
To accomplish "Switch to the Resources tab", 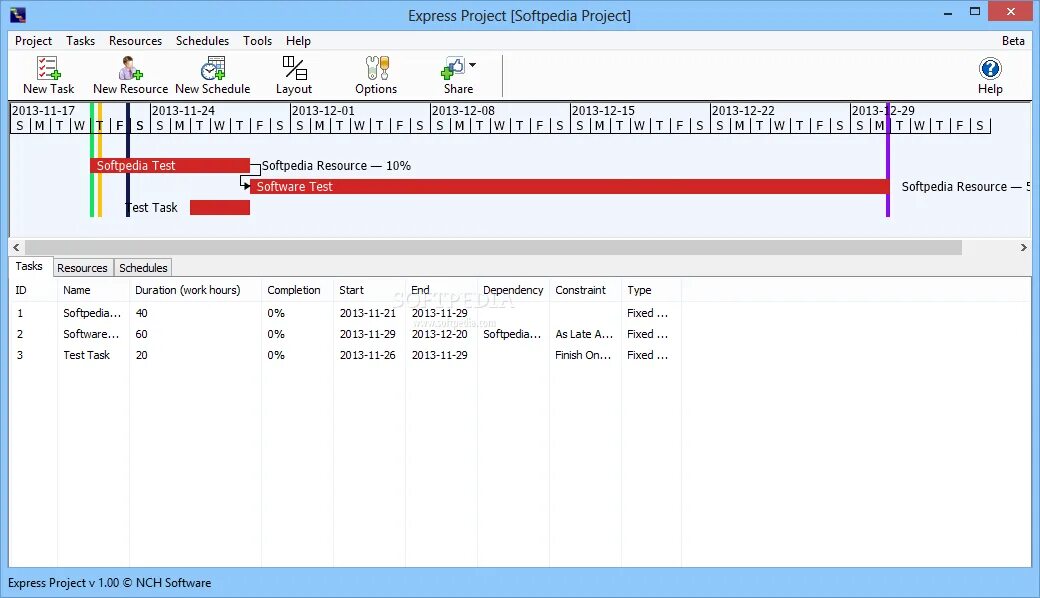I will (x=82, y=268).
